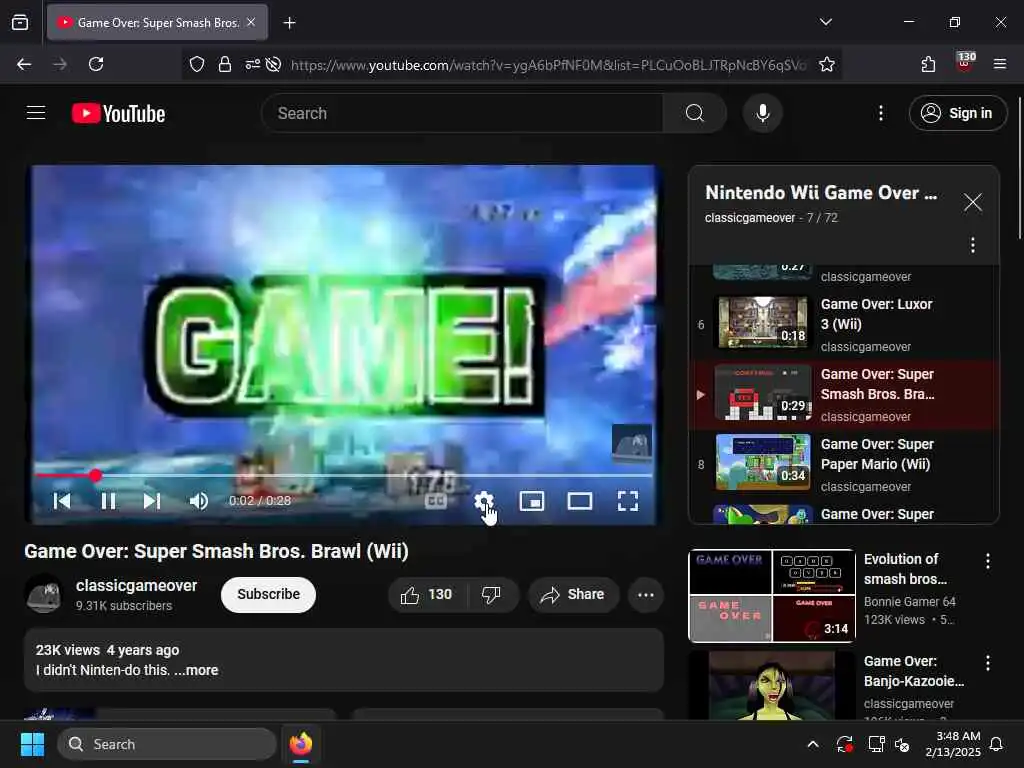Open options for Evolution of smash bros
The height and width of the screenshot is (768, 1024).
pos(987,561)
